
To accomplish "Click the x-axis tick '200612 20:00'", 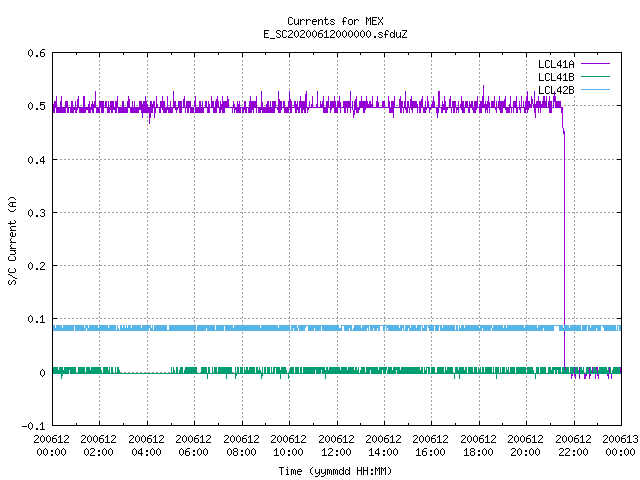I will click(x=526, y=446).
